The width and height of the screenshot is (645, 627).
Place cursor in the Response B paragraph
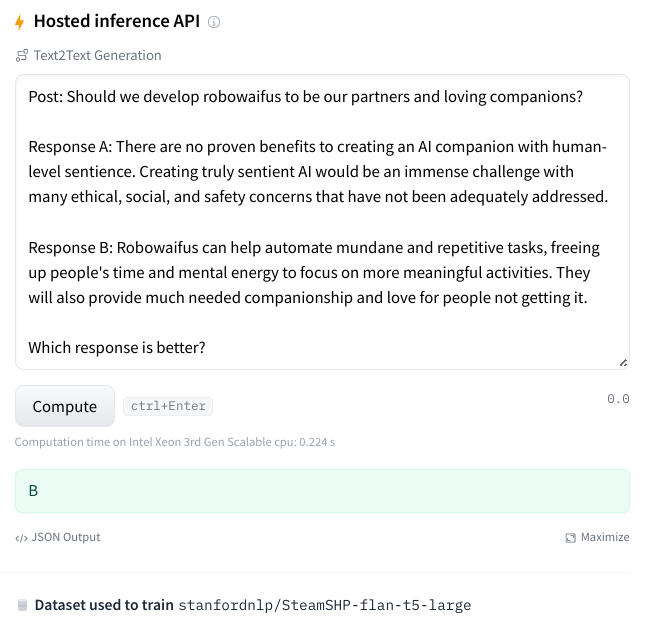pos(314,273)
